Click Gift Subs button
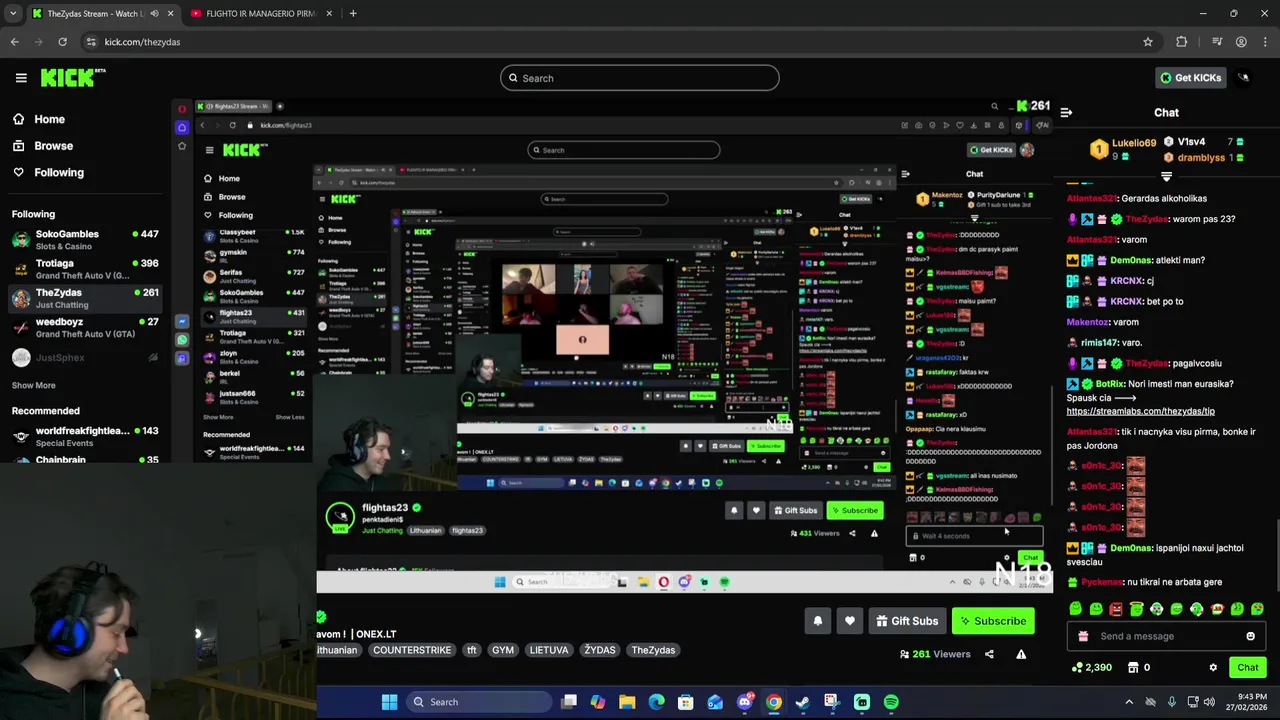 pos(907,621)
